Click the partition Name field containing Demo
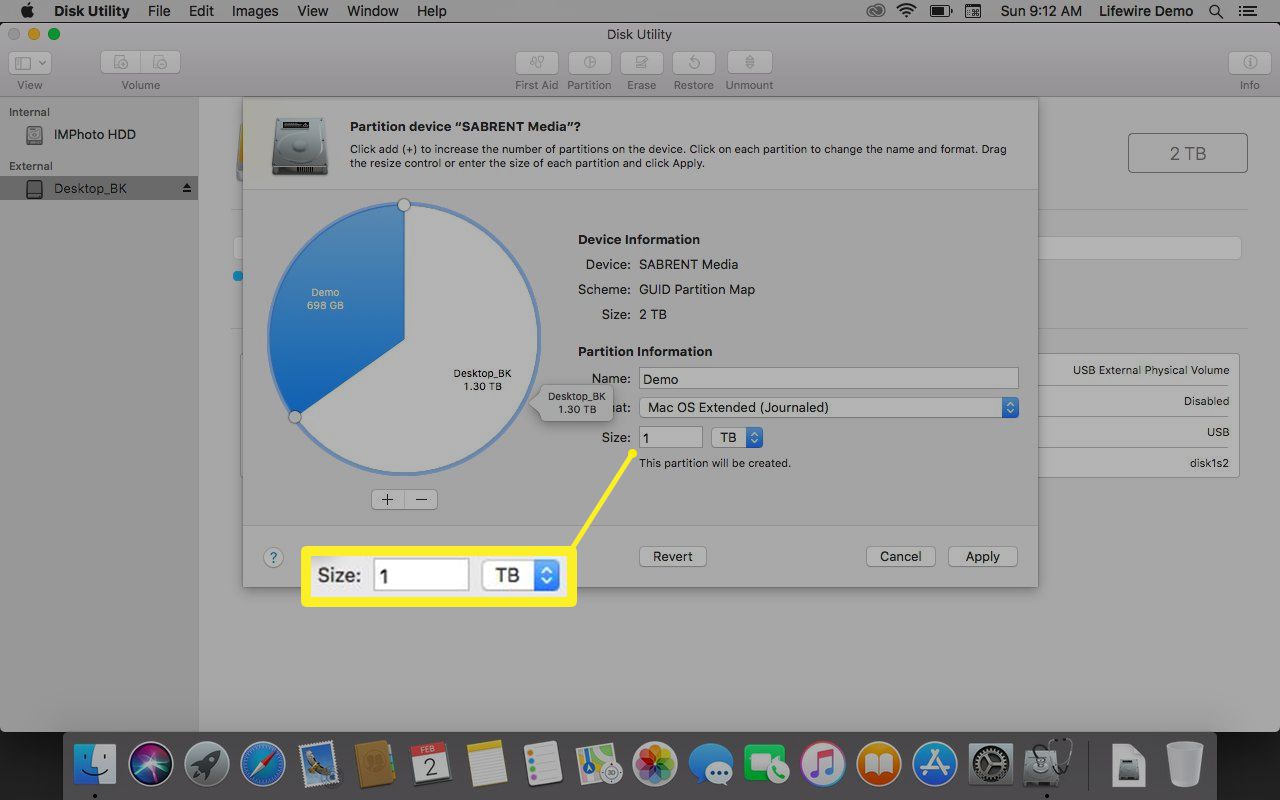This screenshot has width=1280, height=800. click(829, 378)
